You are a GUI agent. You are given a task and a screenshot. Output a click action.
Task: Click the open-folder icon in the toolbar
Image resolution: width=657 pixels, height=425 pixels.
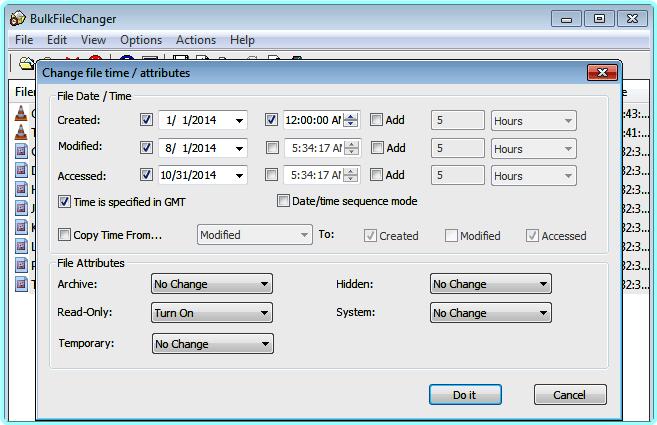(27, 63)
